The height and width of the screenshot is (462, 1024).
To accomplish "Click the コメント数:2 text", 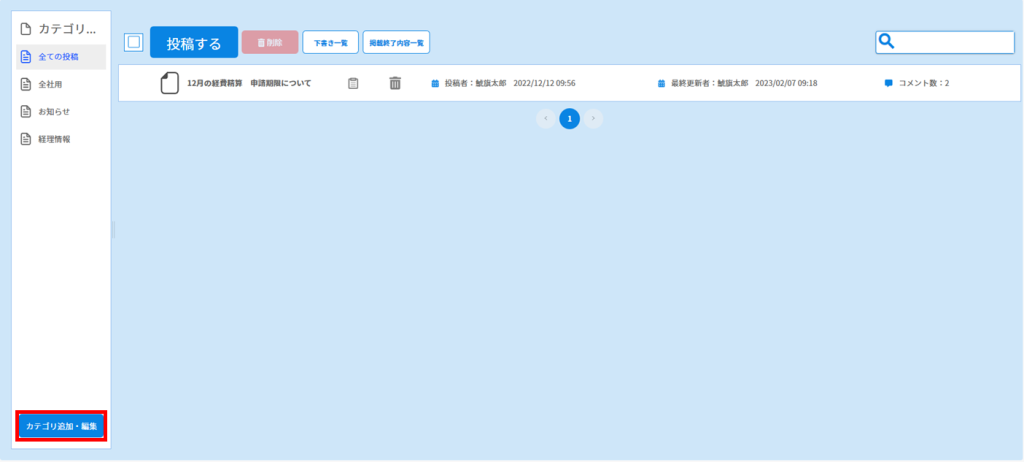I will (x=924, y=84).
